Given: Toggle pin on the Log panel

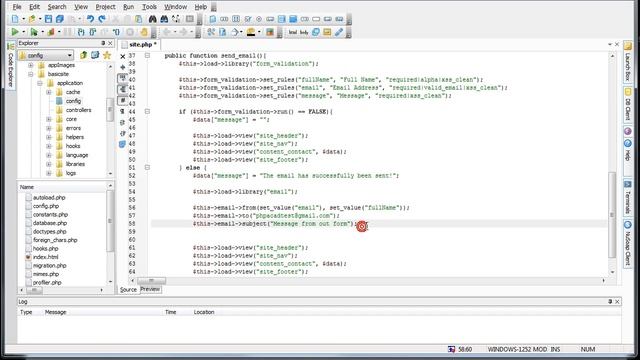Looking at the screenshot, I should (x=610, y=301).
